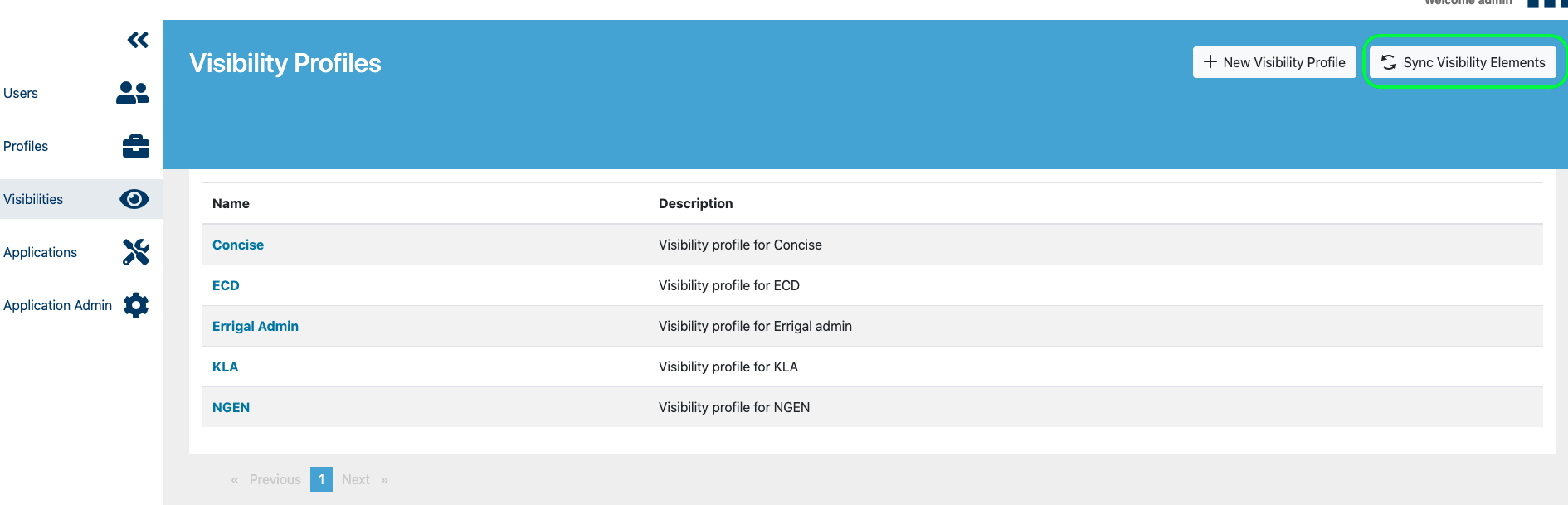Open the Errigal Admin profile link

tap(256, 326)
